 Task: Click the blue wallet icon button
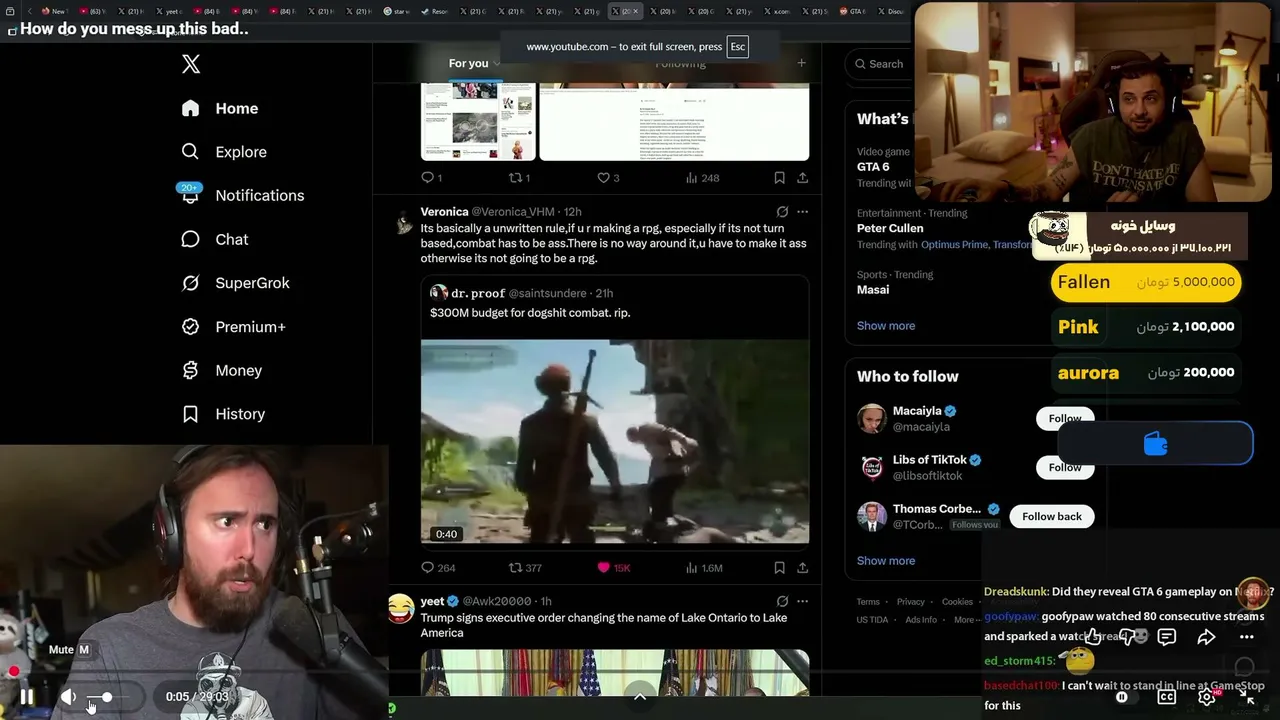[1155, 444]
